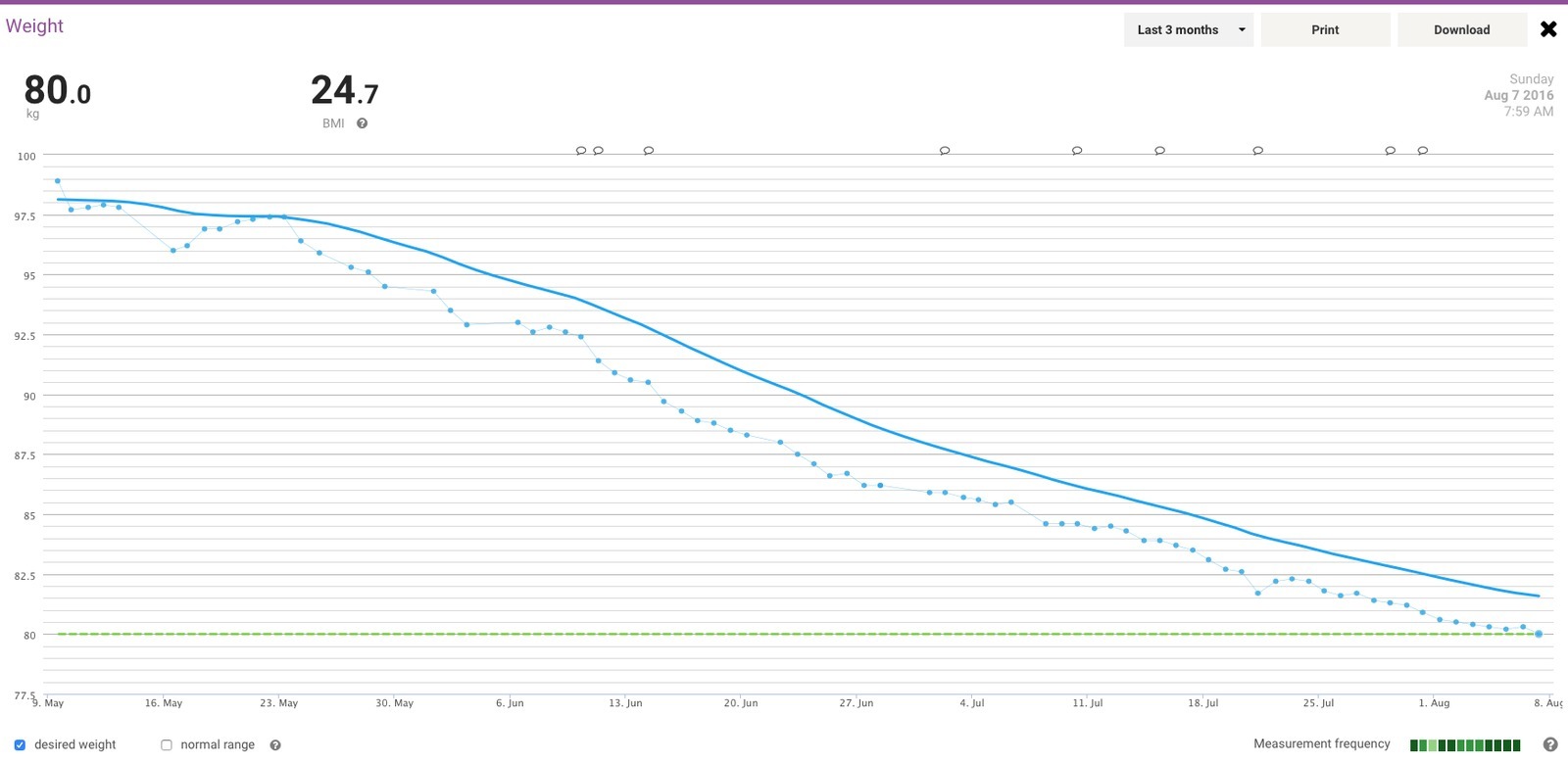
Task: Enable the normal range checkbox
Action: click(x=167, y=745)
